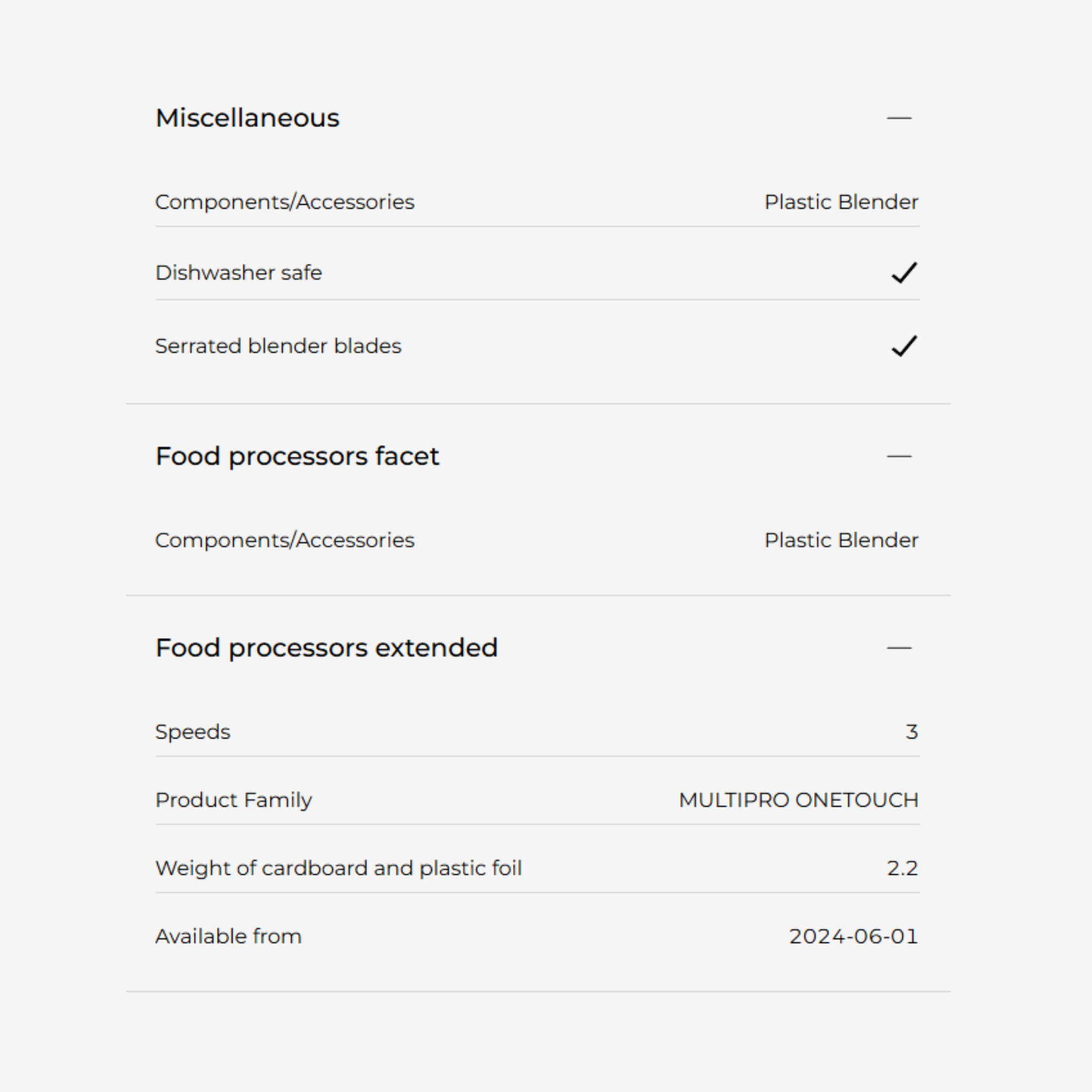The width and height of the screenshot is (1092, 1092).
Task: Select the MULTIPRO ONETOUCH value
Action: click(x=798, y=800)
